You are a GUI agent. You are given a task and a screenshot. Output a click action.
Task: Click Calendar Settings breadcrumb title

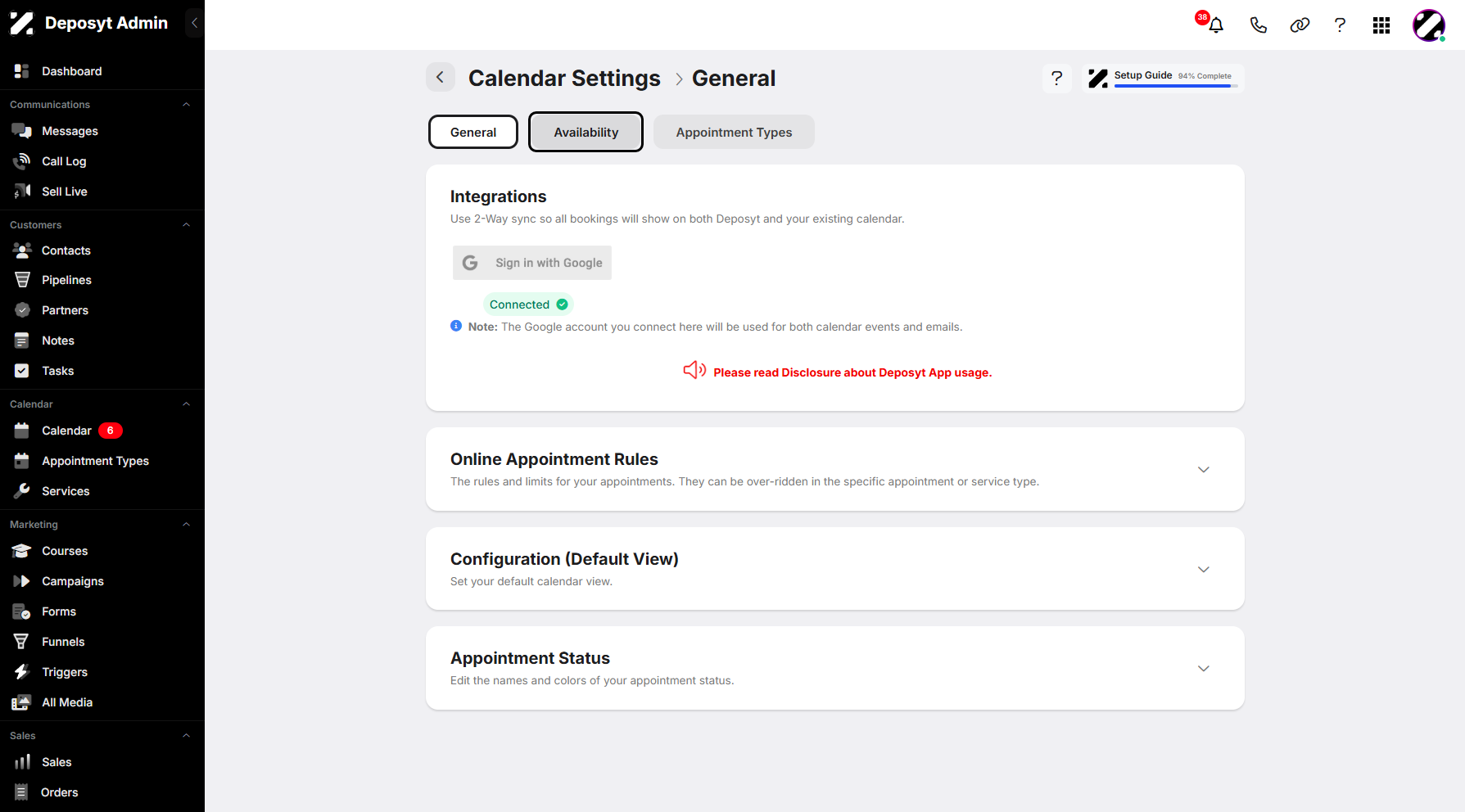pyautogui.click(x=564, y=78)
